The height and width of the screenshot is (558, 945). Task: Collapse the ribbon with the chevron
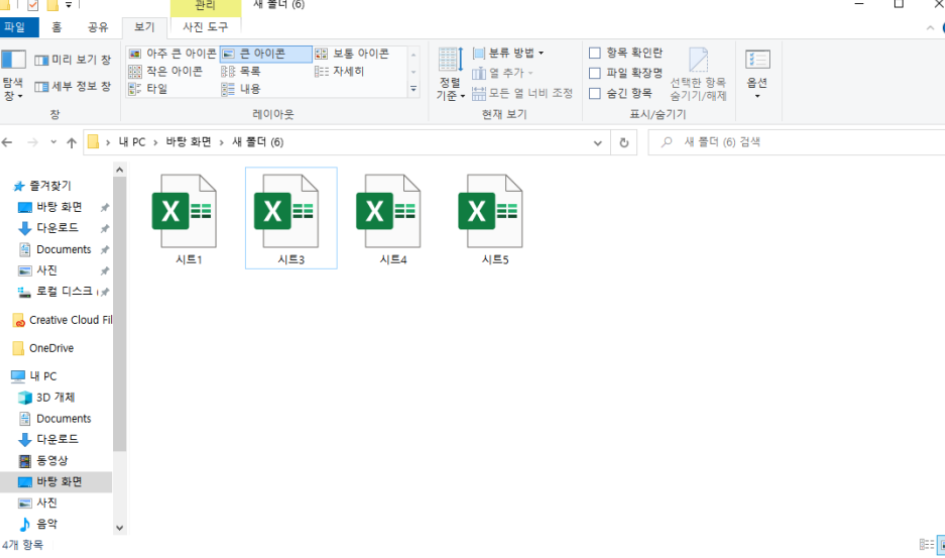click(930, 28)
